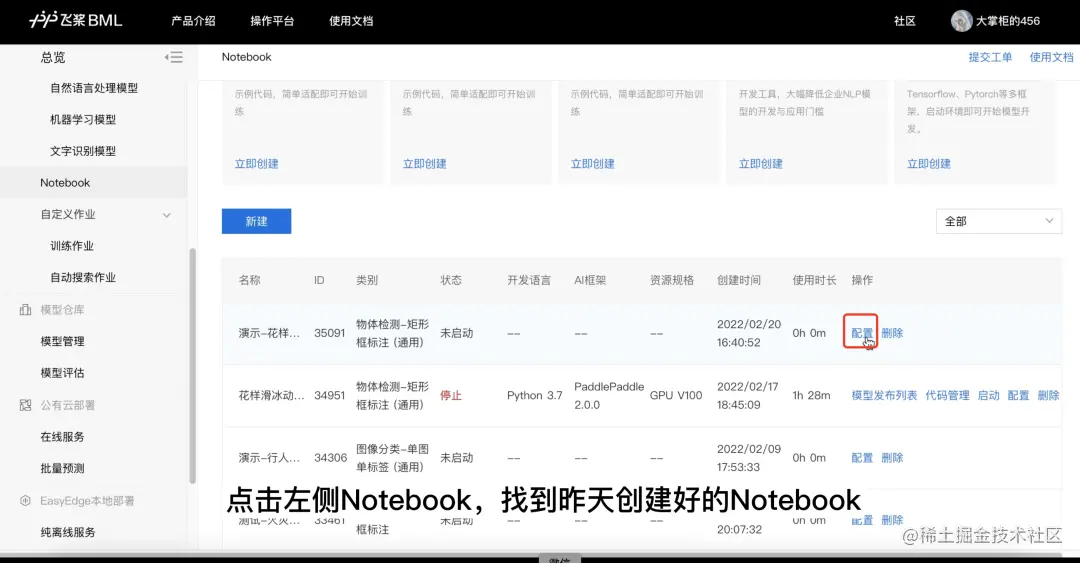Image resolution: width=1080 pixels, height=563 pixels.
Task: Click 启动 for notebook 34951
Action: click(988, 396)
